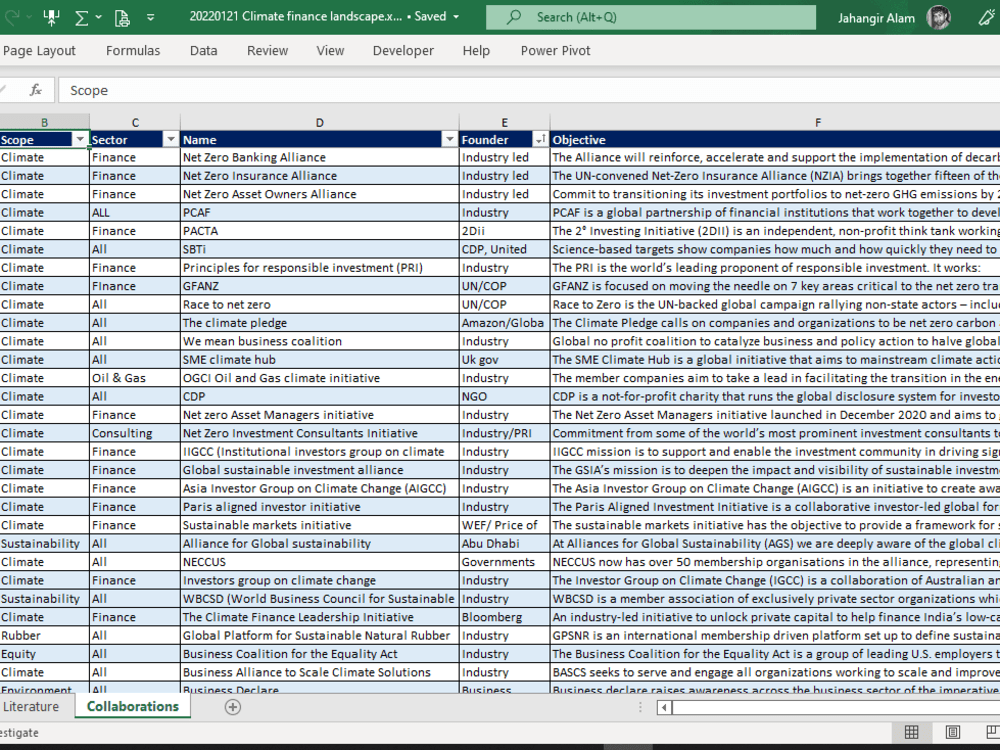This screenshot has width=1000, height=750.
Task: Open the Formulas ribbon tab
Action: [133, 51]
